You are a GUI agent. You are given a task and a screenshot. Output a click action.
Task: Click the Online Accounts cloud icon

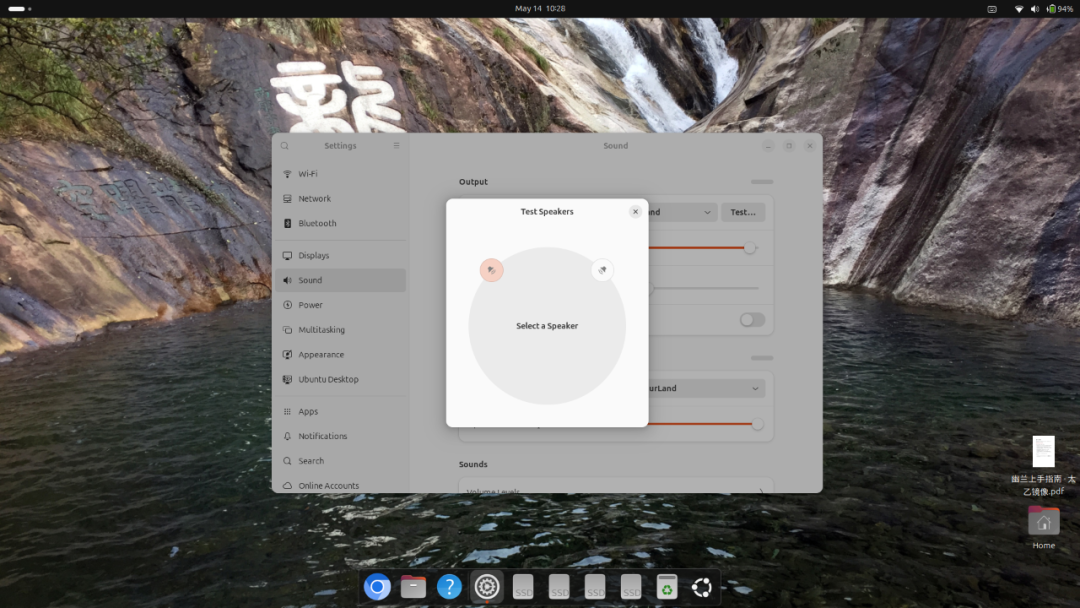tap(287, 485)
